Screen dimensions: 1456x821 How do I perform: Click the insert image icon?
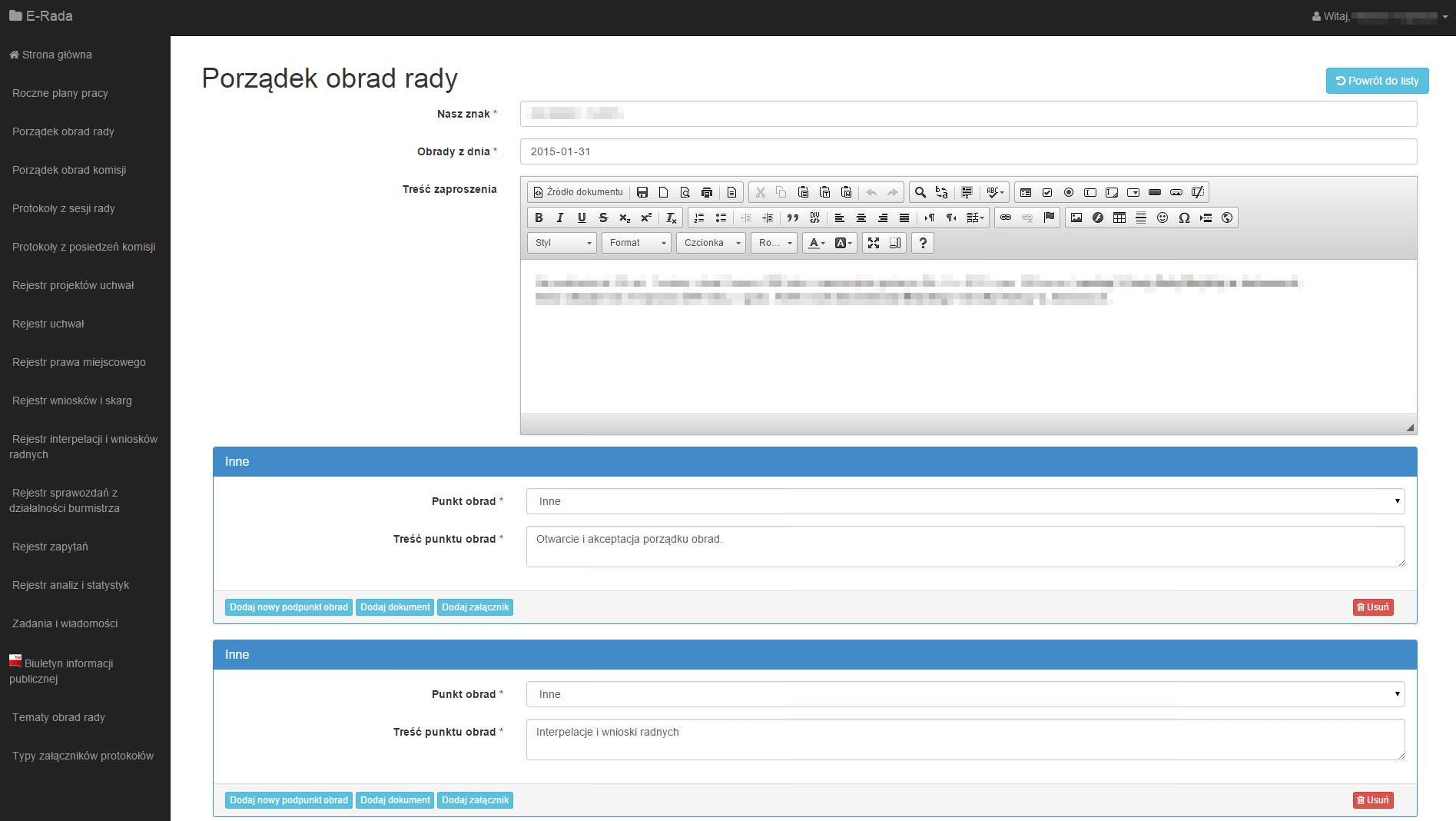pyautogui.click(x=1076, y=218)
